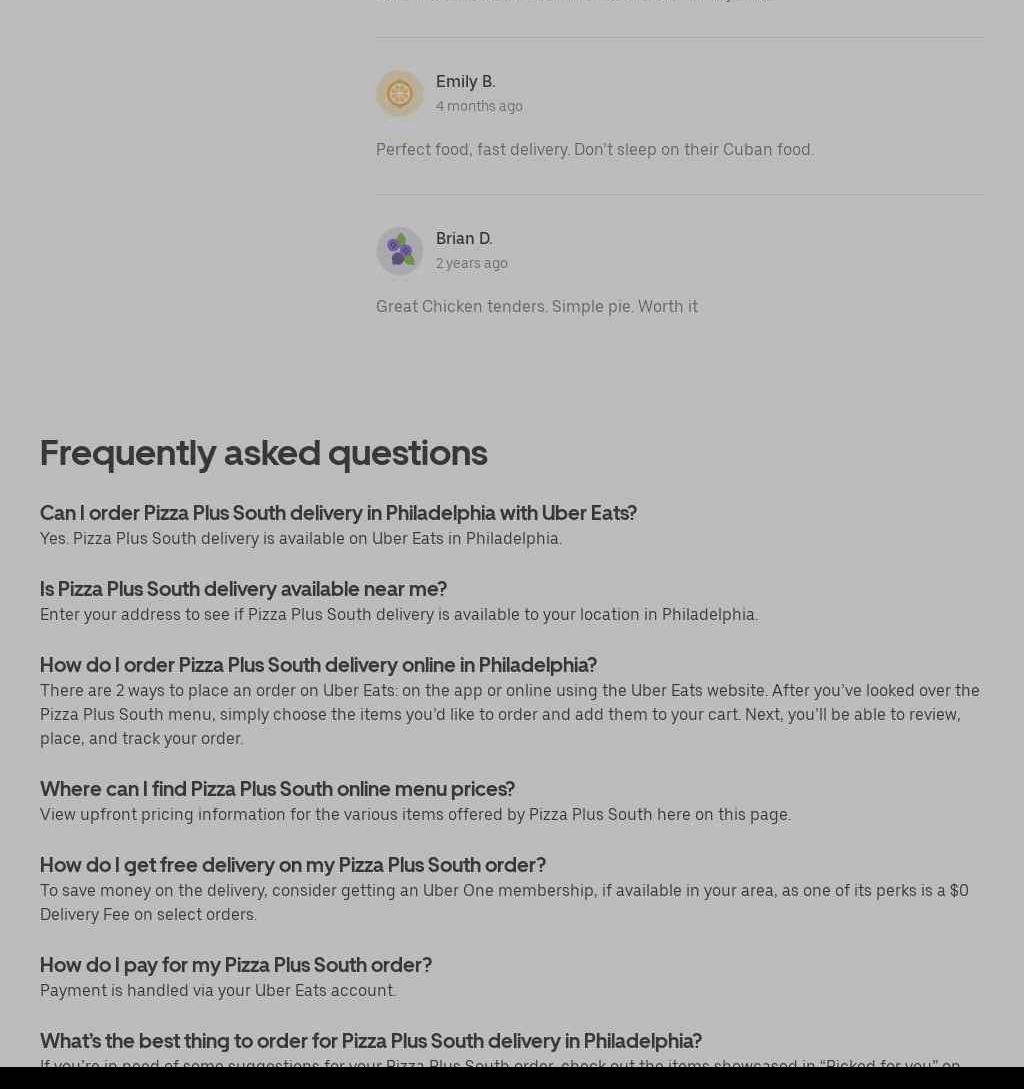This screenshot has height=1089, width=1024.
Task: Click Emily B.'s reviewer avatar icon
Action: click(399, 94)
